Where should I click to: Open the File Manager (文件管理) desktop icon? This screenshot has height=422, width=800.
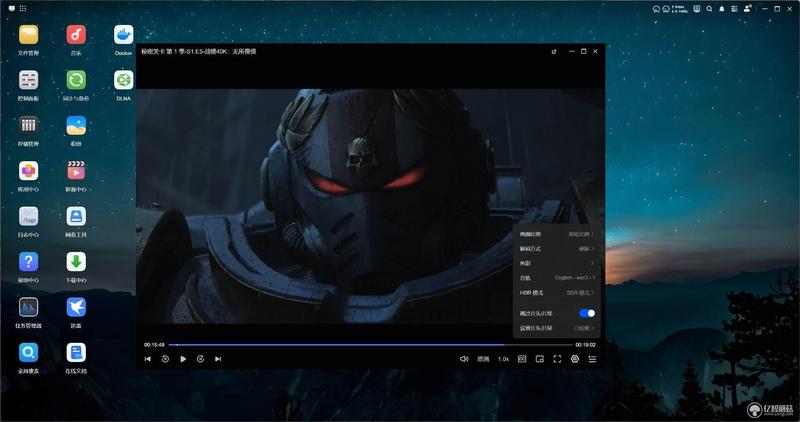click(x=29, y=35)
